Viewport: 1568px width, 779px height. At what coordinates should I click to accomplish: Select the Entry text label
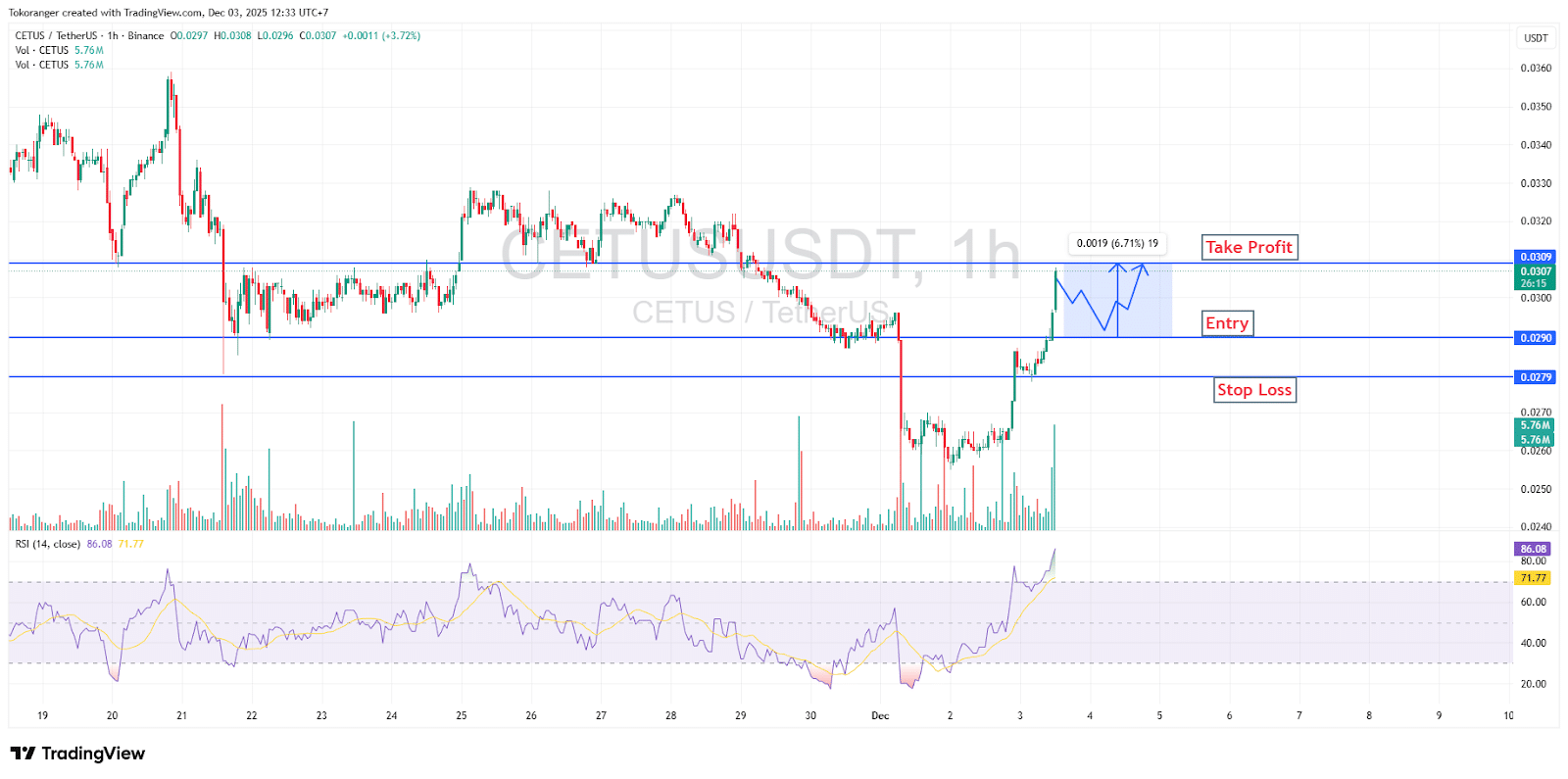click(1227, 323)
